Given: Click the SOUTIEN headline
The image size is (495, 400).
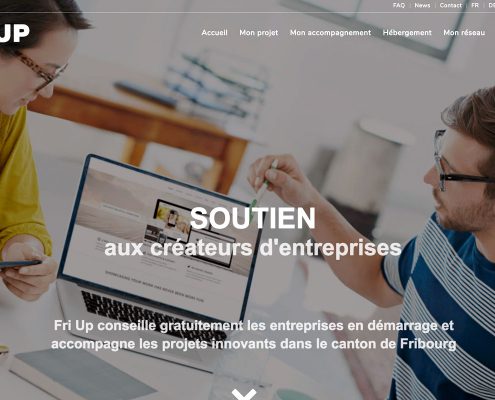Looking at the screenshot, I should (x=252, y=218).
